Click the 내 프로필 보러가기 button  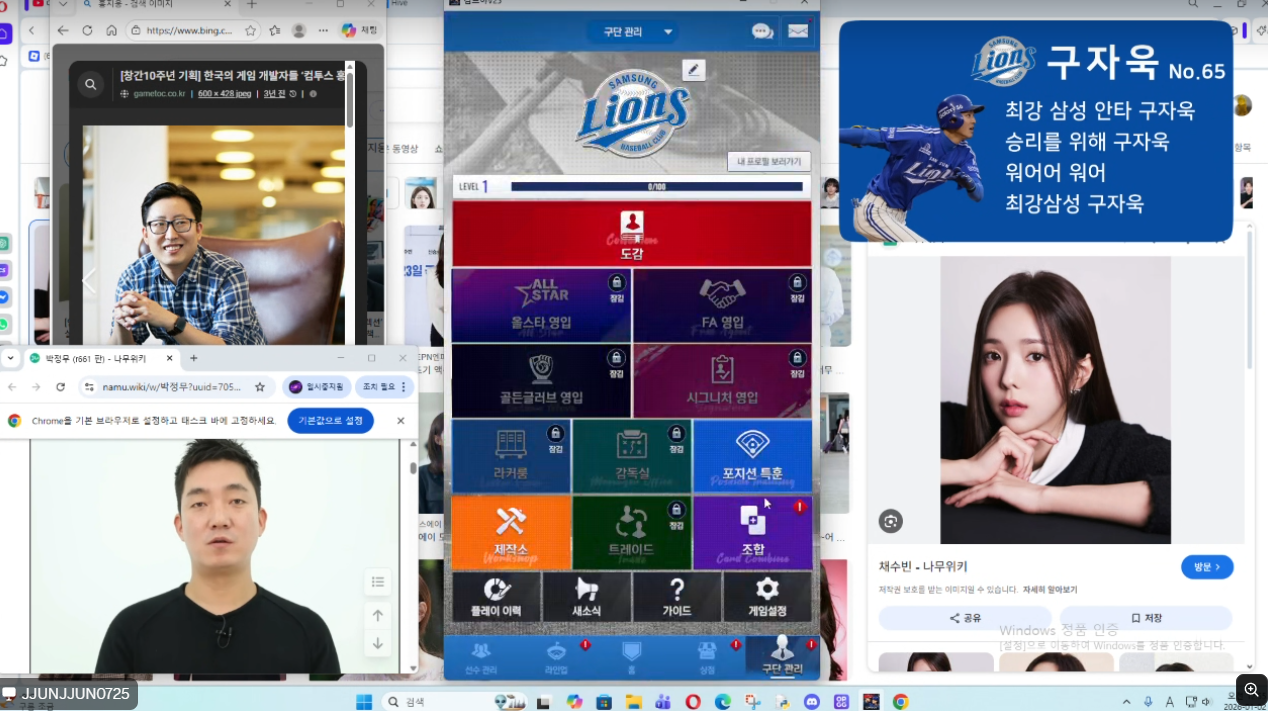tap(768, 161)
